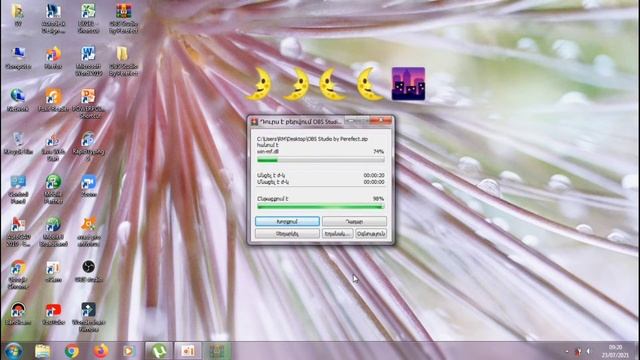Click the Cancel button in extraction dialog
This screenshot has height=360, width=640.
(x=287, y=233)
